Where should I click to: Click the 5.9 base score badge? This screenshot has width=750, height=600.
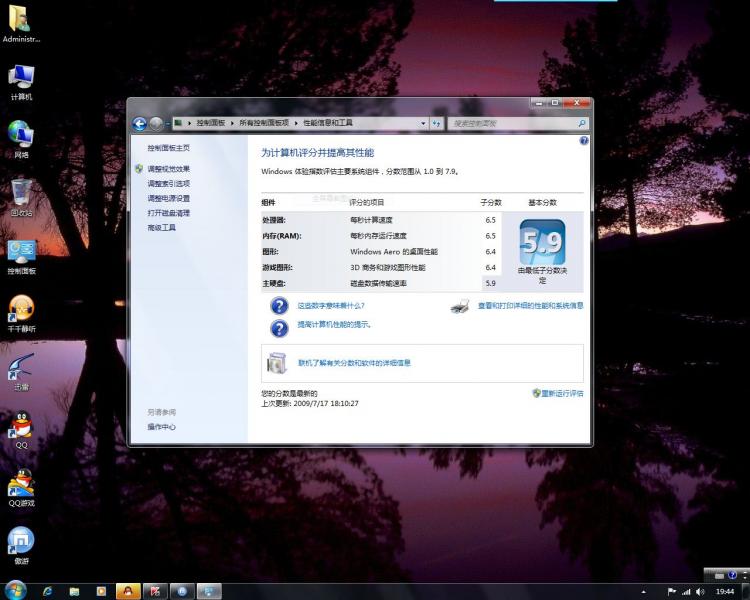(542, 242)
